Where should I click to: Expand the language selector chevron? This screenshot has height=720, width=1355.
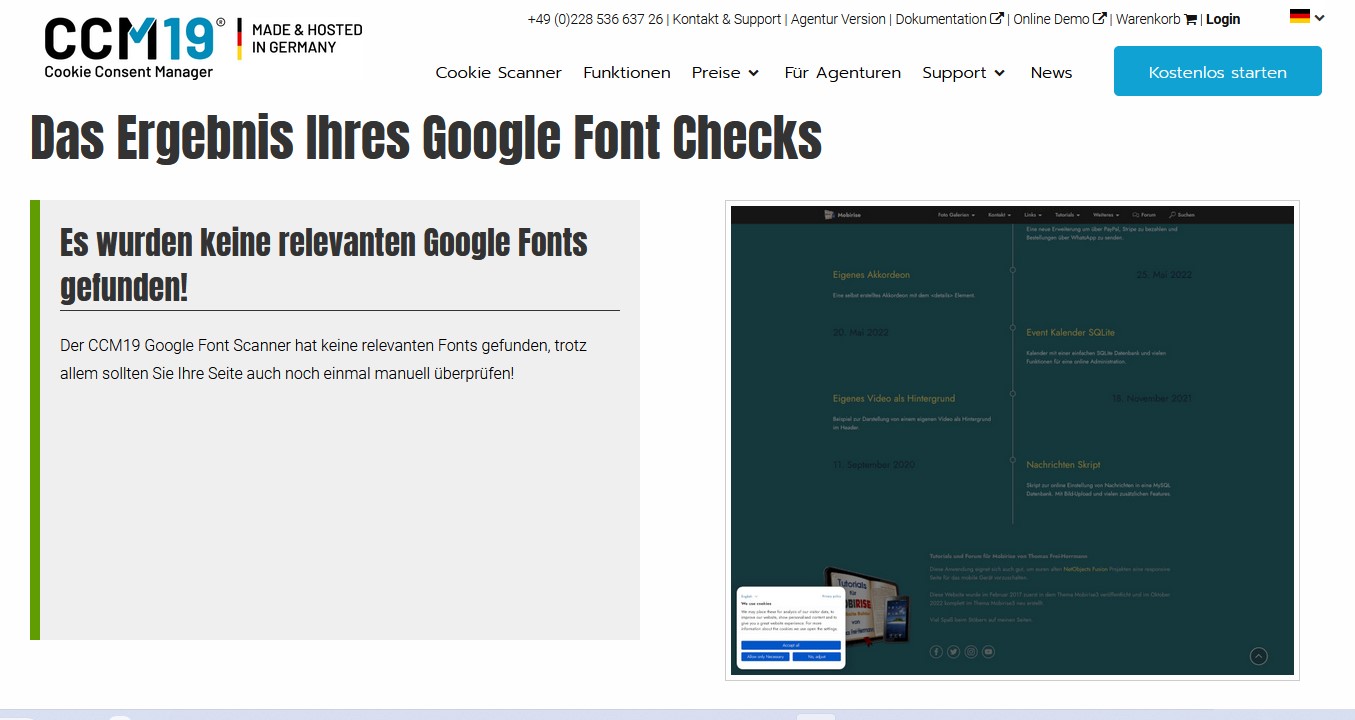(x=1320, y=17)
